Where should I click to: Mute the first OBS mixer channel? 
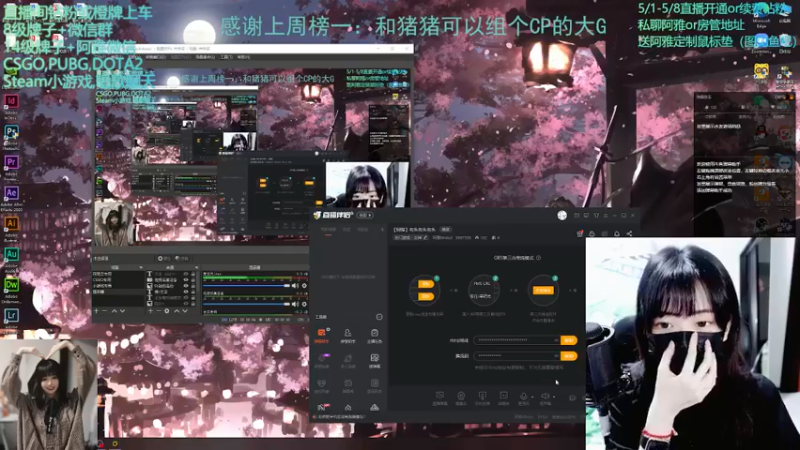tap(295, 286)
